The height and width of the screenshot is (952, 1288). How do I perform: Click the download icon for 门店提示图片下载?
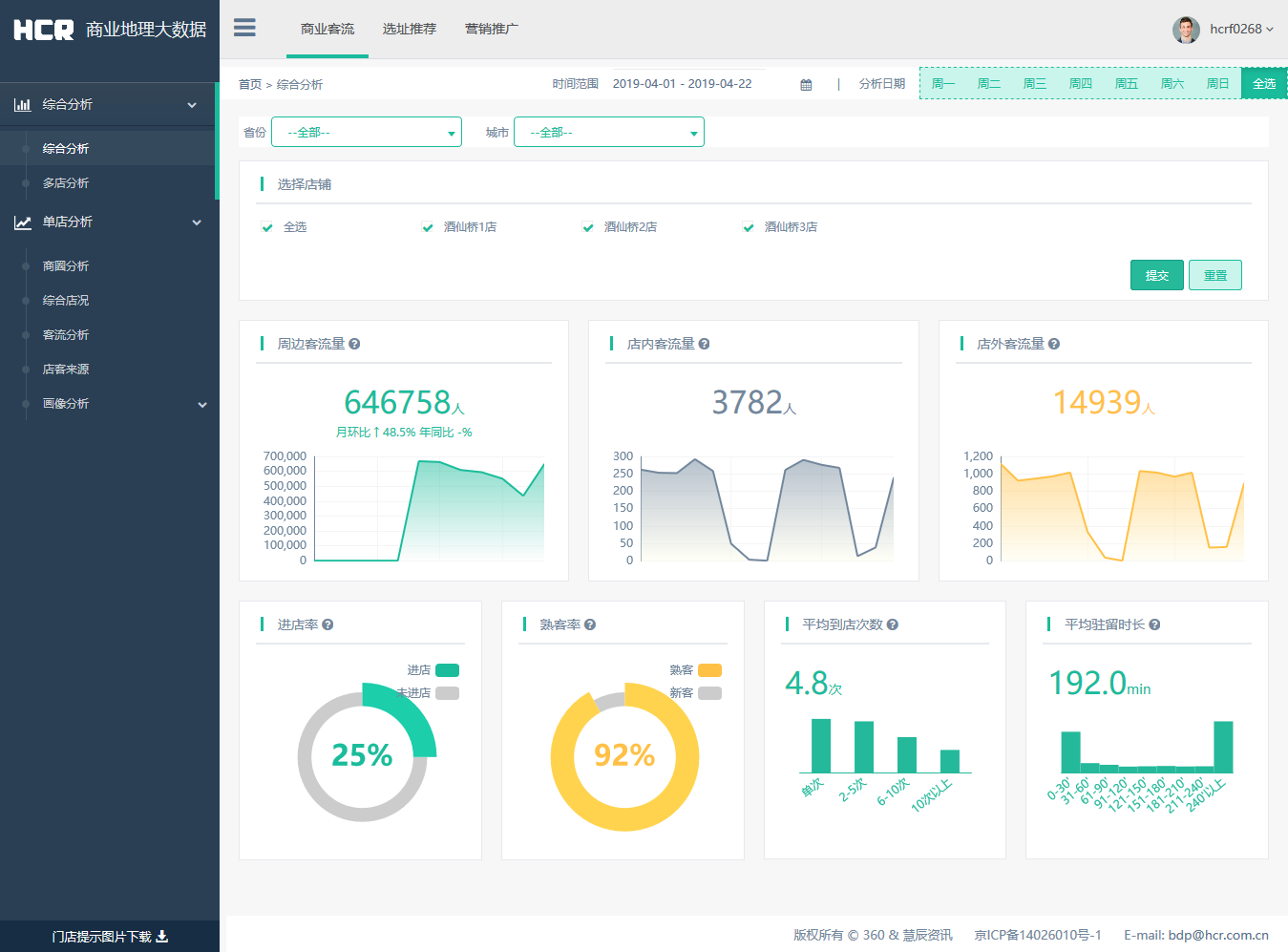point(161,936)
